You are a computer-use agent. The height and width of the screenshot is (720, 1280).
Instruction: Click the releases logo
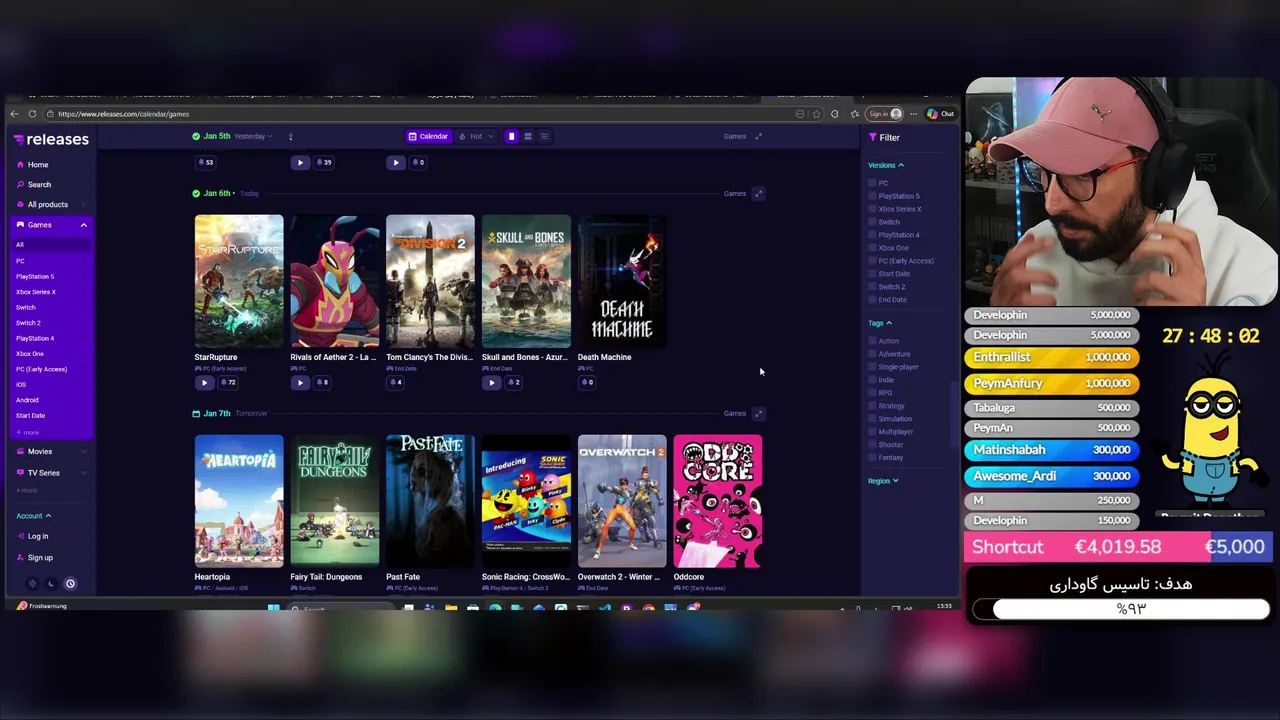click(x=52, y=140)
